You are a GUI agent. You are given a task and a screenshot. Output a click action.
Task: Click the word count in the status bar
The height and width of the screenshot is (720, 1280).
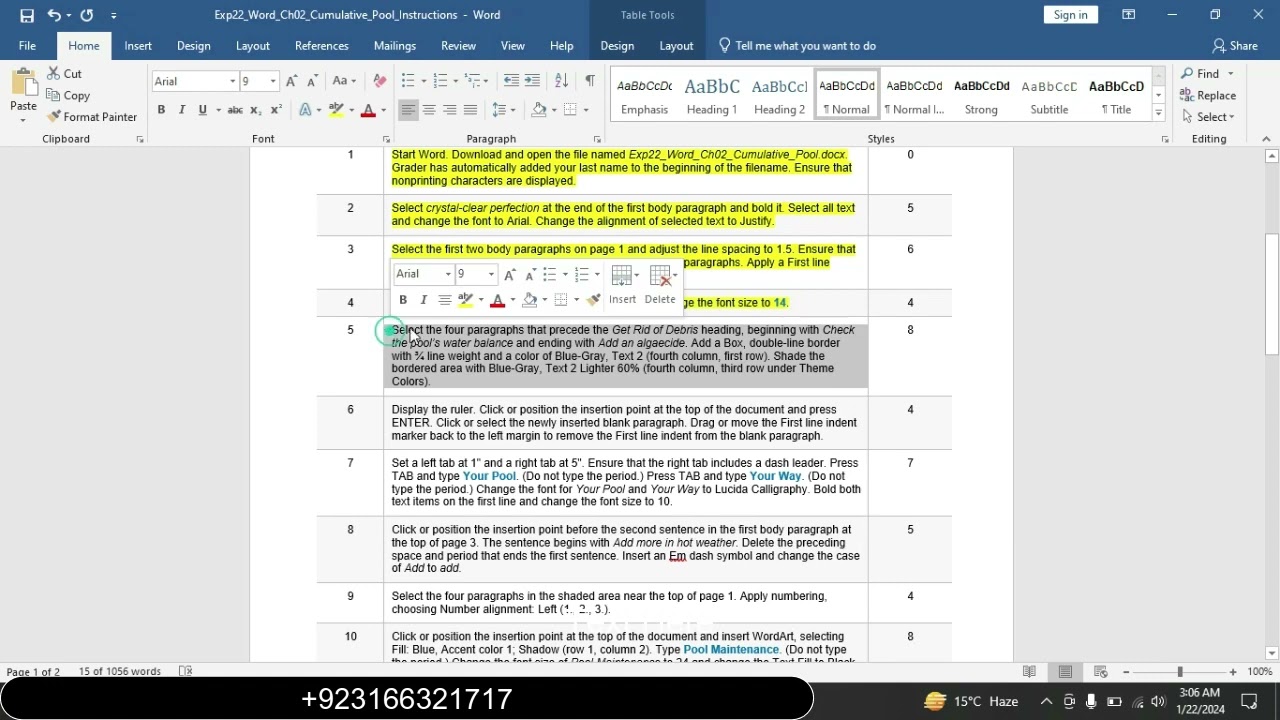coord(120,672)
